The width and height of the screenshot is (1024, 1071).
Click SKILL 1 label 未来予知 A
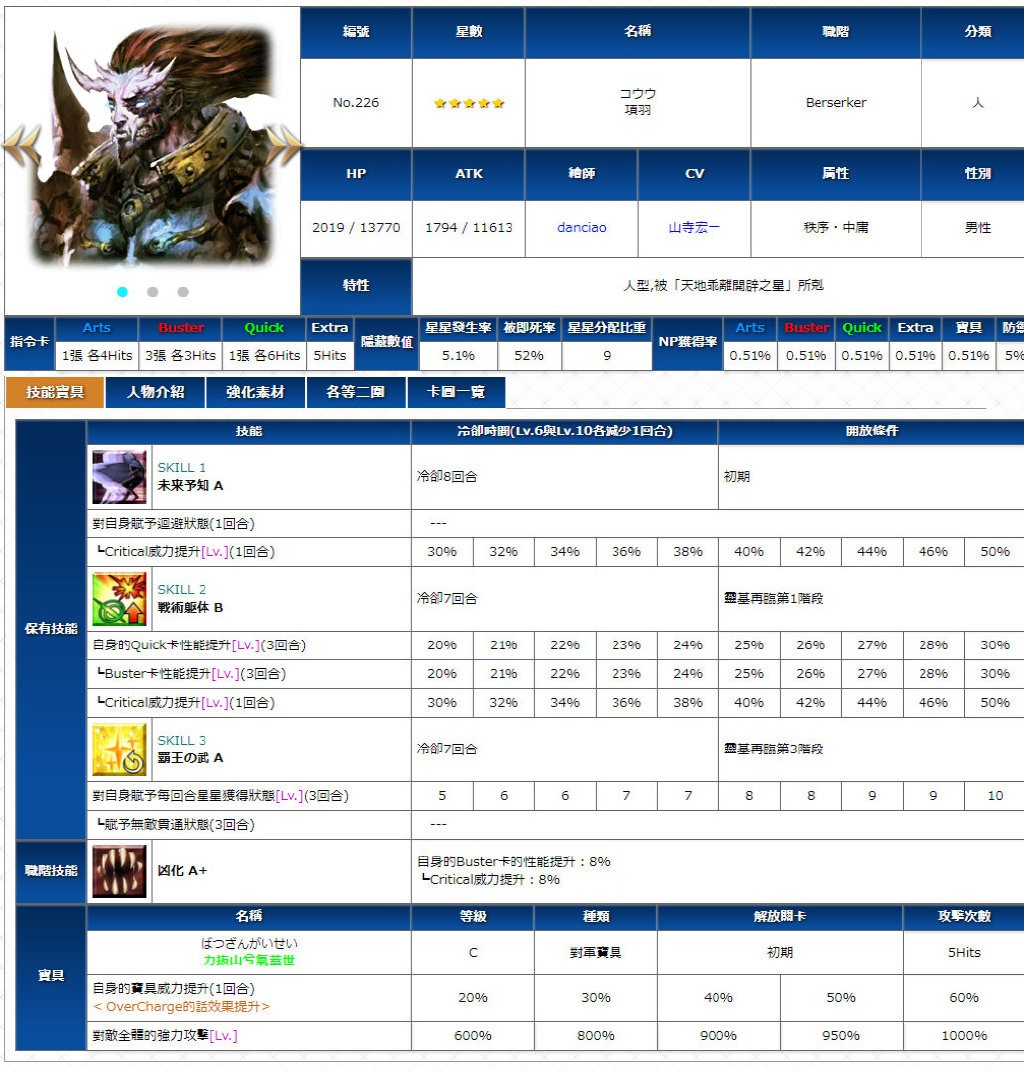pos(190,486)
